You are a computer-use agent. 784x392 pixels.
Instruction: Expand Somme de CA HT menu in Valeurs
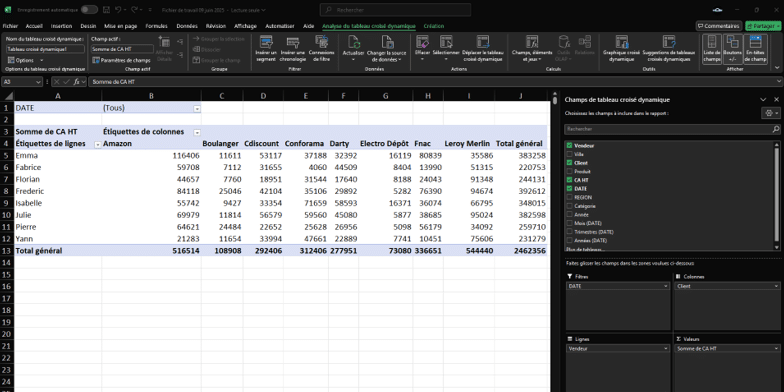(776, 348)
